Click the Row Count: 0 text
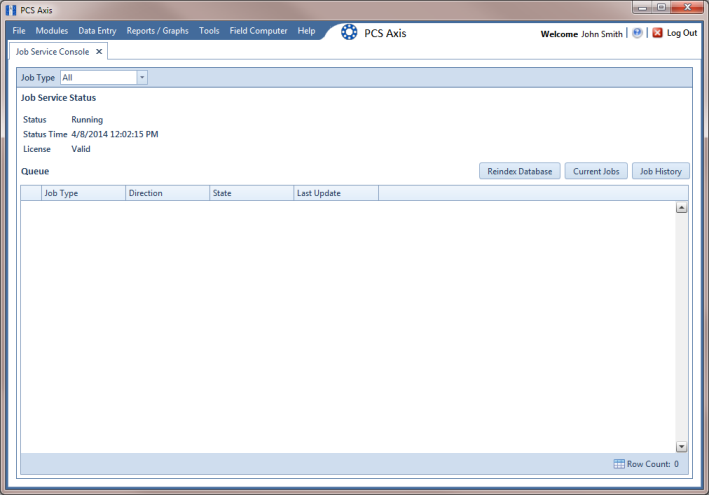 tap(653, 464)
